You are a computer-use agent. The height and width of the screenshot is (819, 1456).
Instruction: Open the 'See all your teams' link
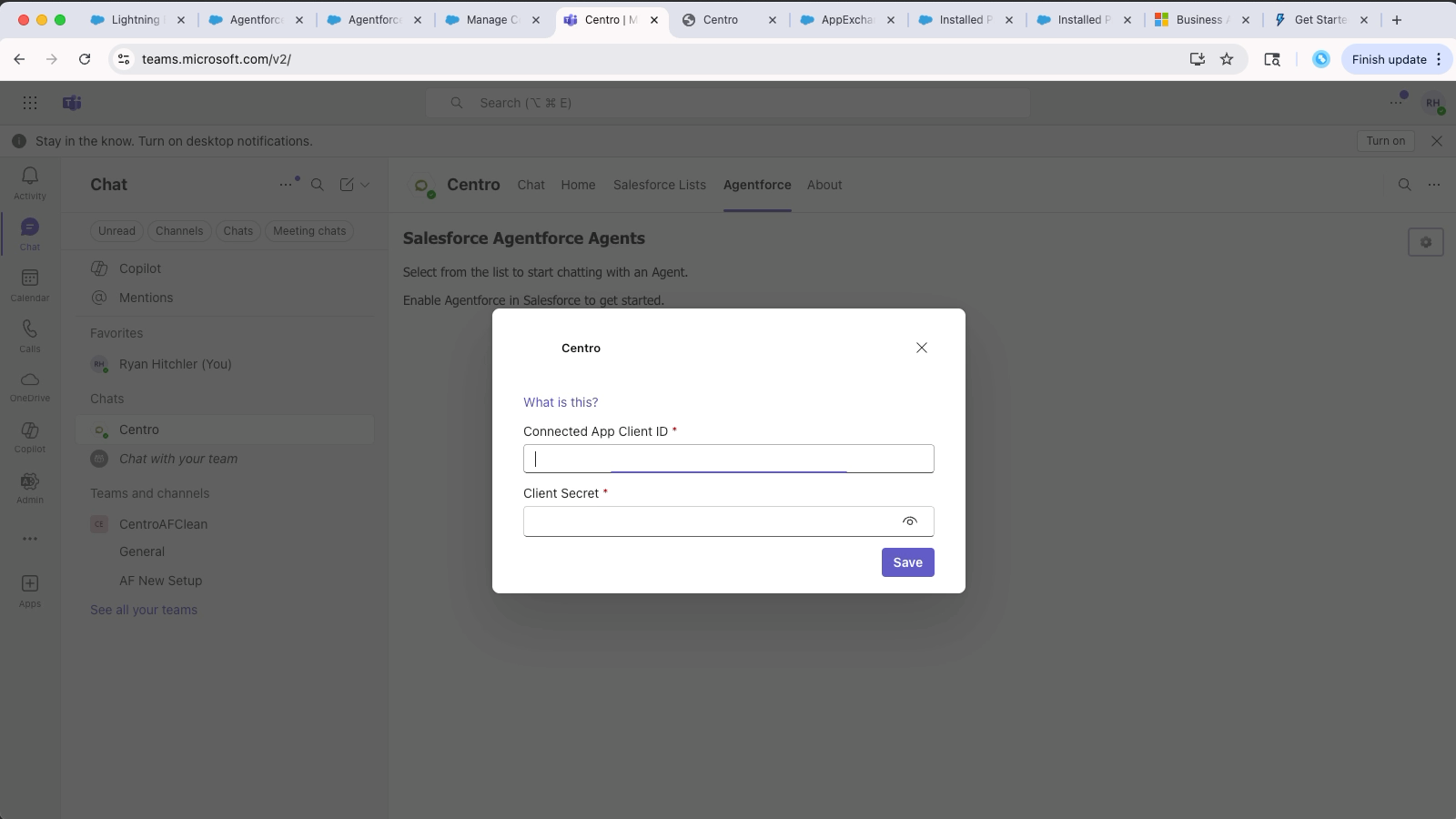(x=144, y=610)
